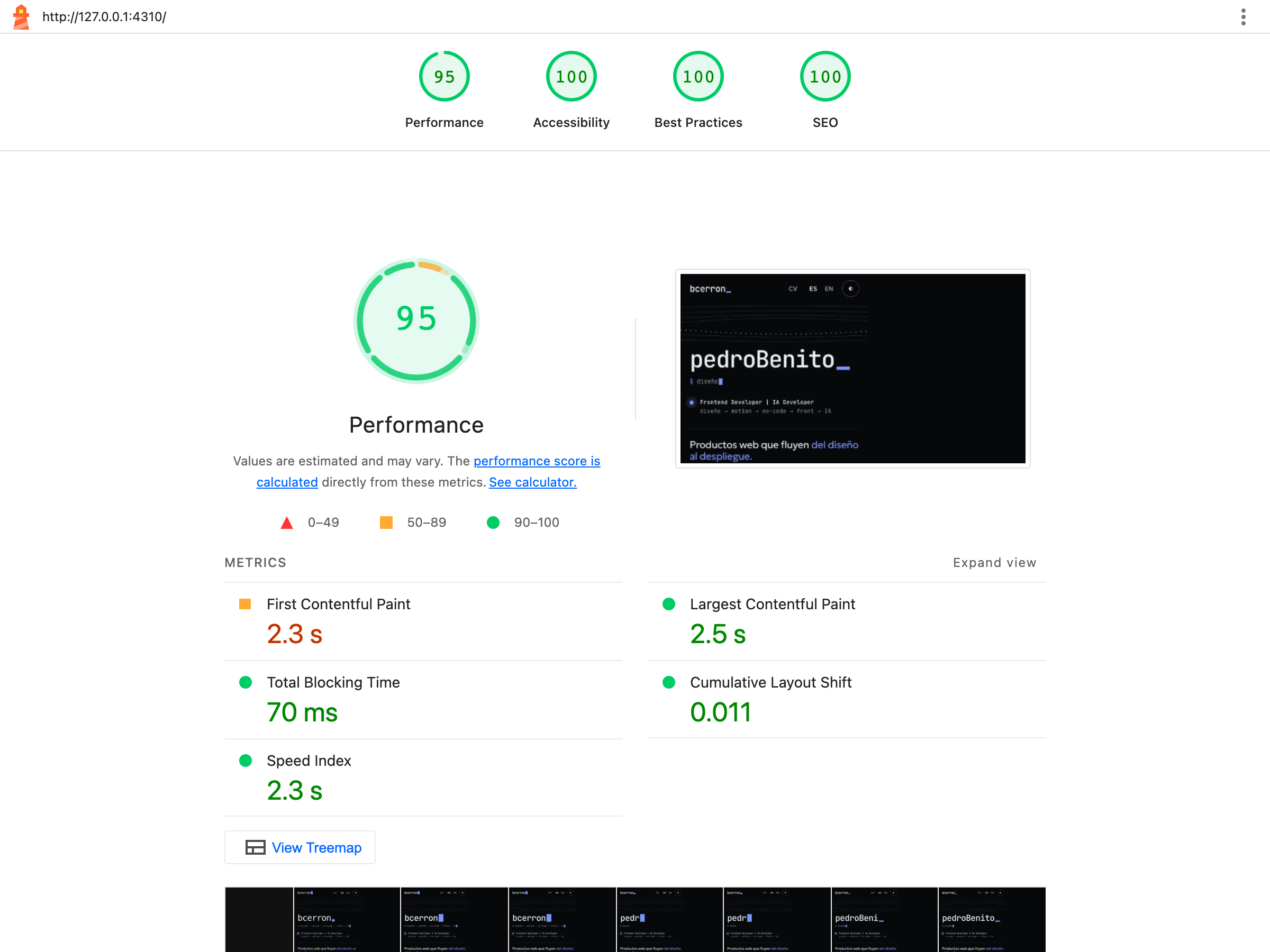Click green circle beside Cumulative Layout Shift
Viewport: 1270px width, 952px height.
click(668, 682)
